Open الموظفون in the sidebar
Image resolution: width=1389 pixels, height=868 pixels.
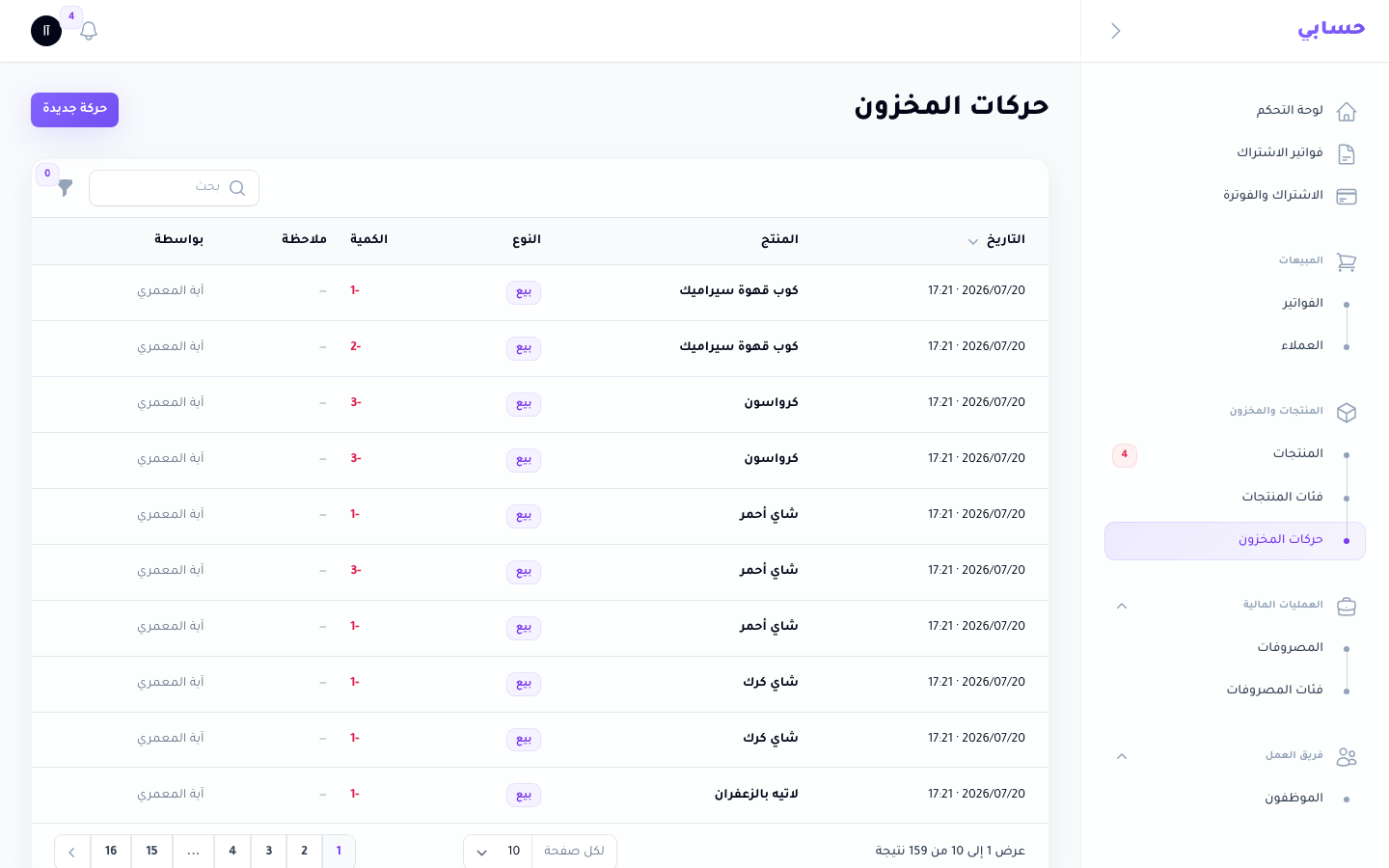point(1294,799)
